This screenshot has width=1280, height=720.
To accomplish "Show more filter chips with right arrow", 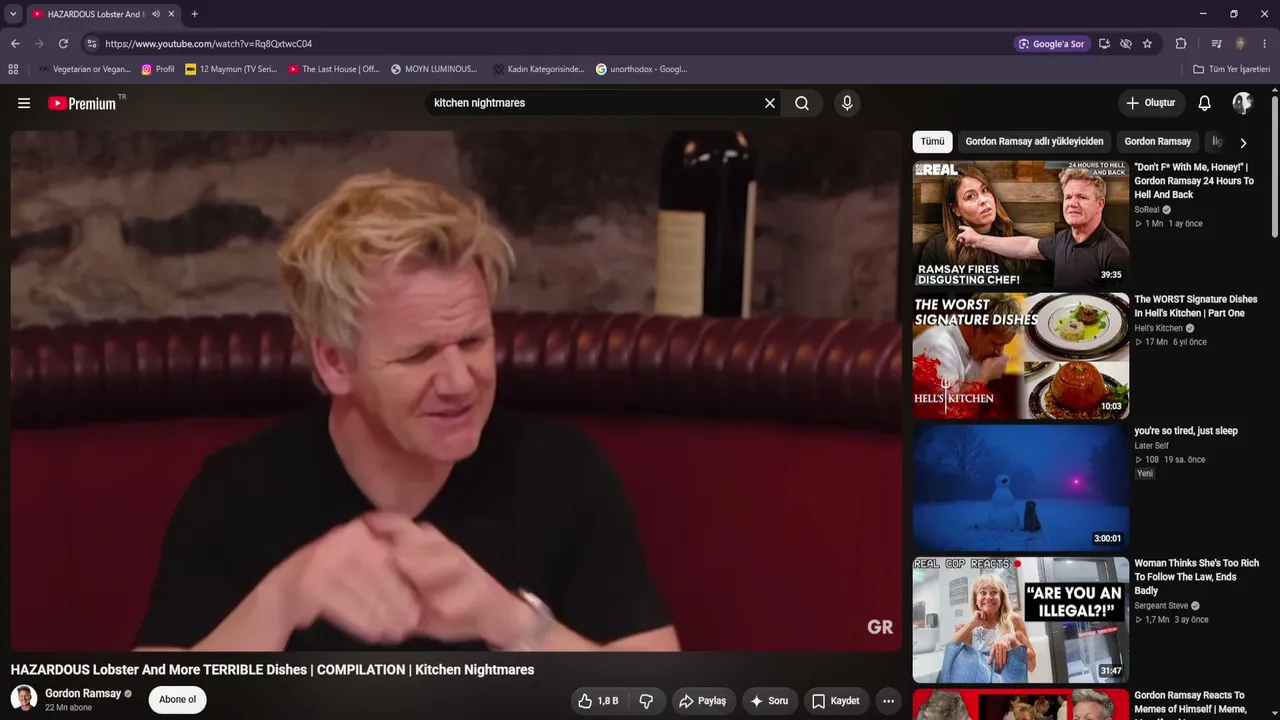I will pos(1243,142).
